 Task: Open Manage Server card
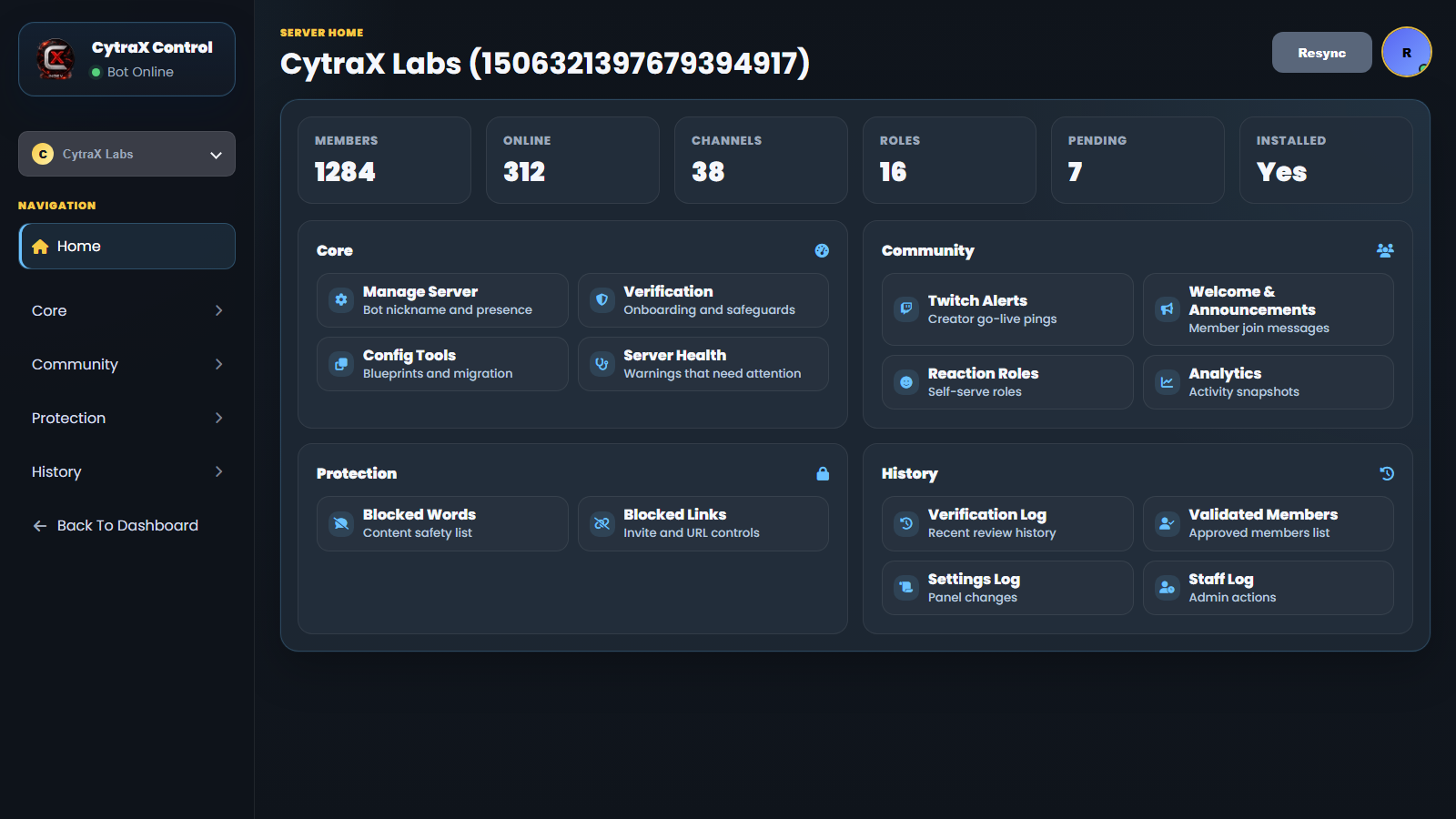[x=442, y=300]
